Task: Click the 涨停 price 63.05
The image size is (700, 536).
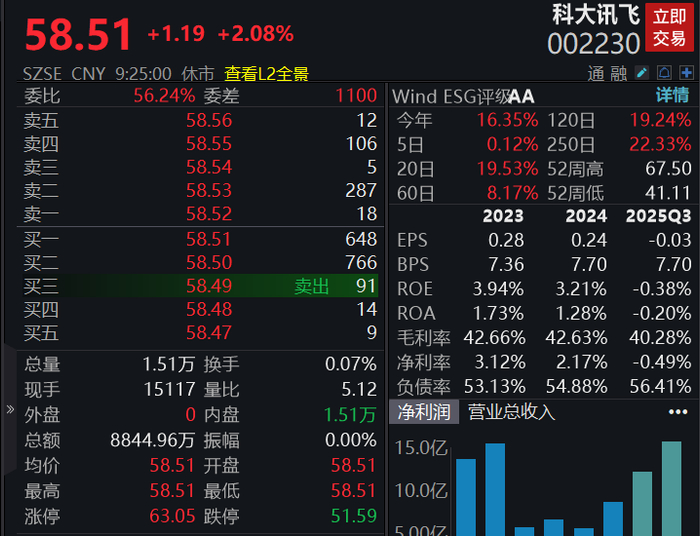Action: 172,516
